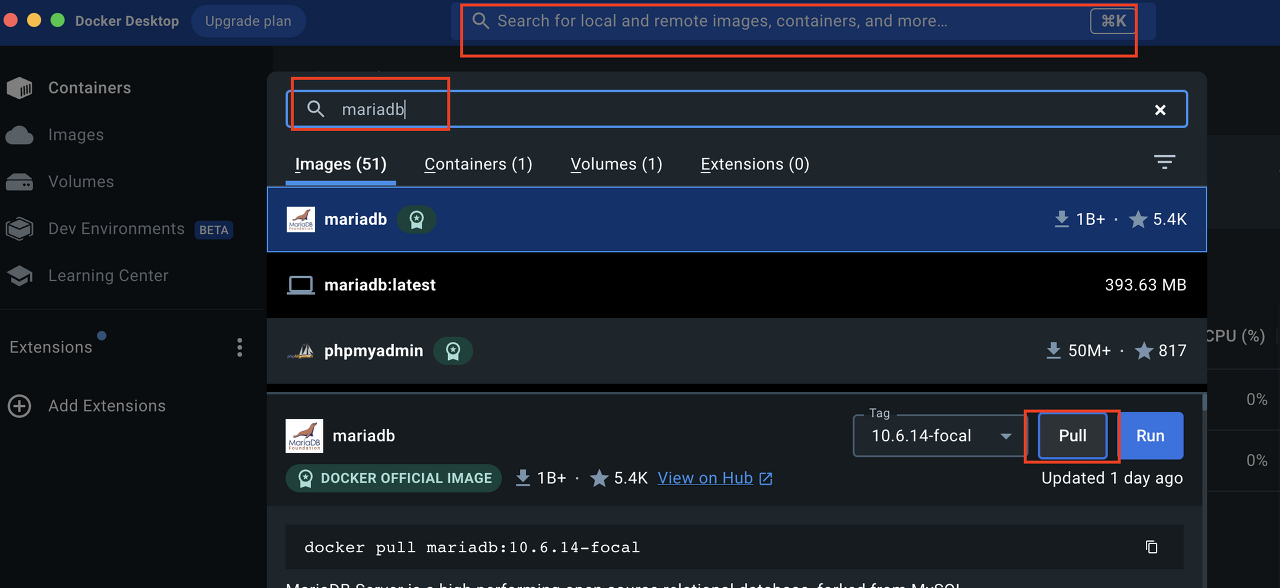This screenshot has height=588, width=1280.
Task: Click the magnifier icon in top search bar
Action: pyautogui.click(x=480, y=21)
